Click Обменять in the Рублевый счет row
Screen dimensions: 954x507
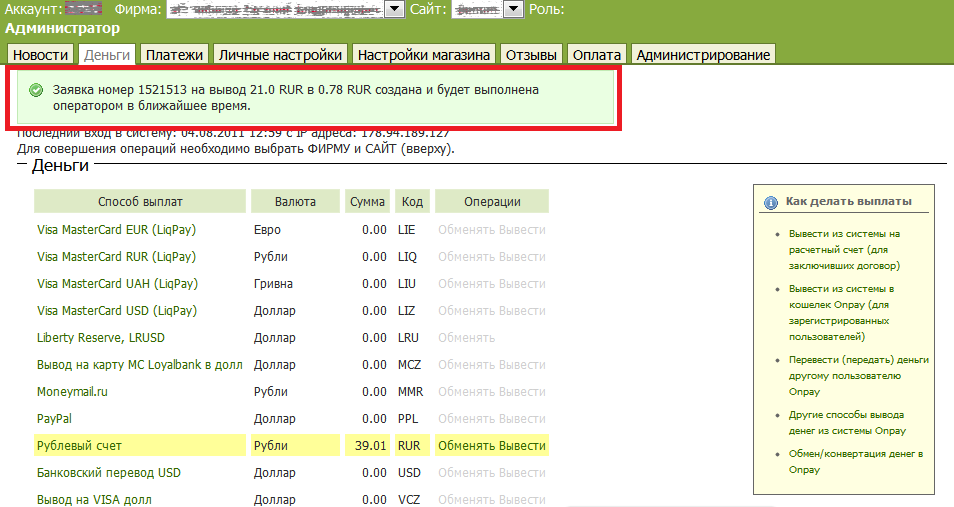point(467,445)
